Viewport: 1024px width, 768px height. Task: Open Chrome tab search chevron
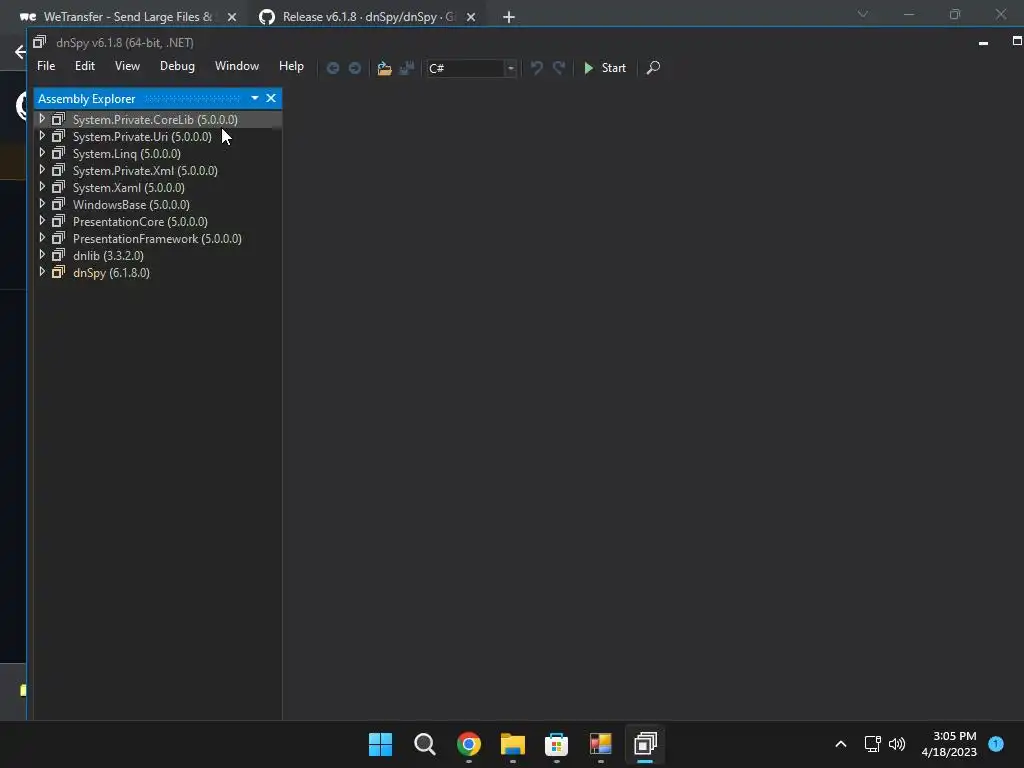point(863,14)
